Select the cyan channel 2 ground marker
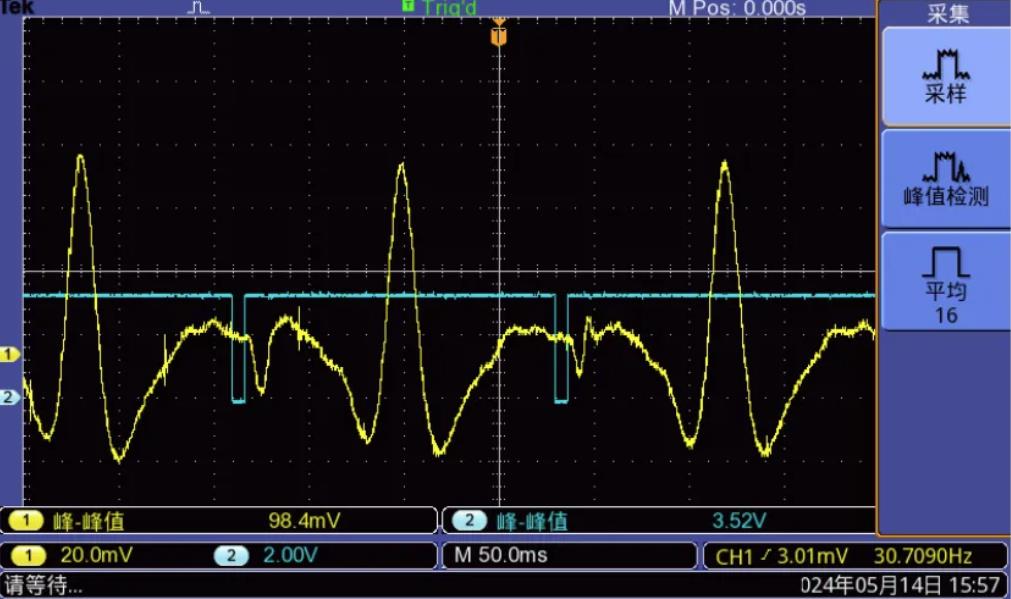The height and width of the screenshot is (599, 1011). pyautogui.click(x=11, y=397)
